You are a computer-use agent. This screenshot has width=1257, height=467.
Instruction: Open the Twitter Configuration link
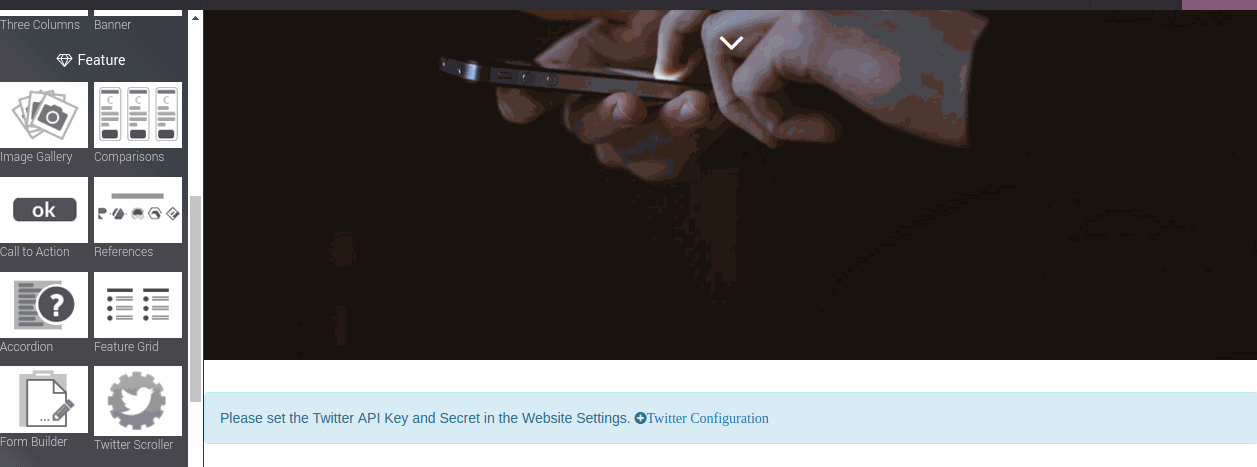point(708,418)
